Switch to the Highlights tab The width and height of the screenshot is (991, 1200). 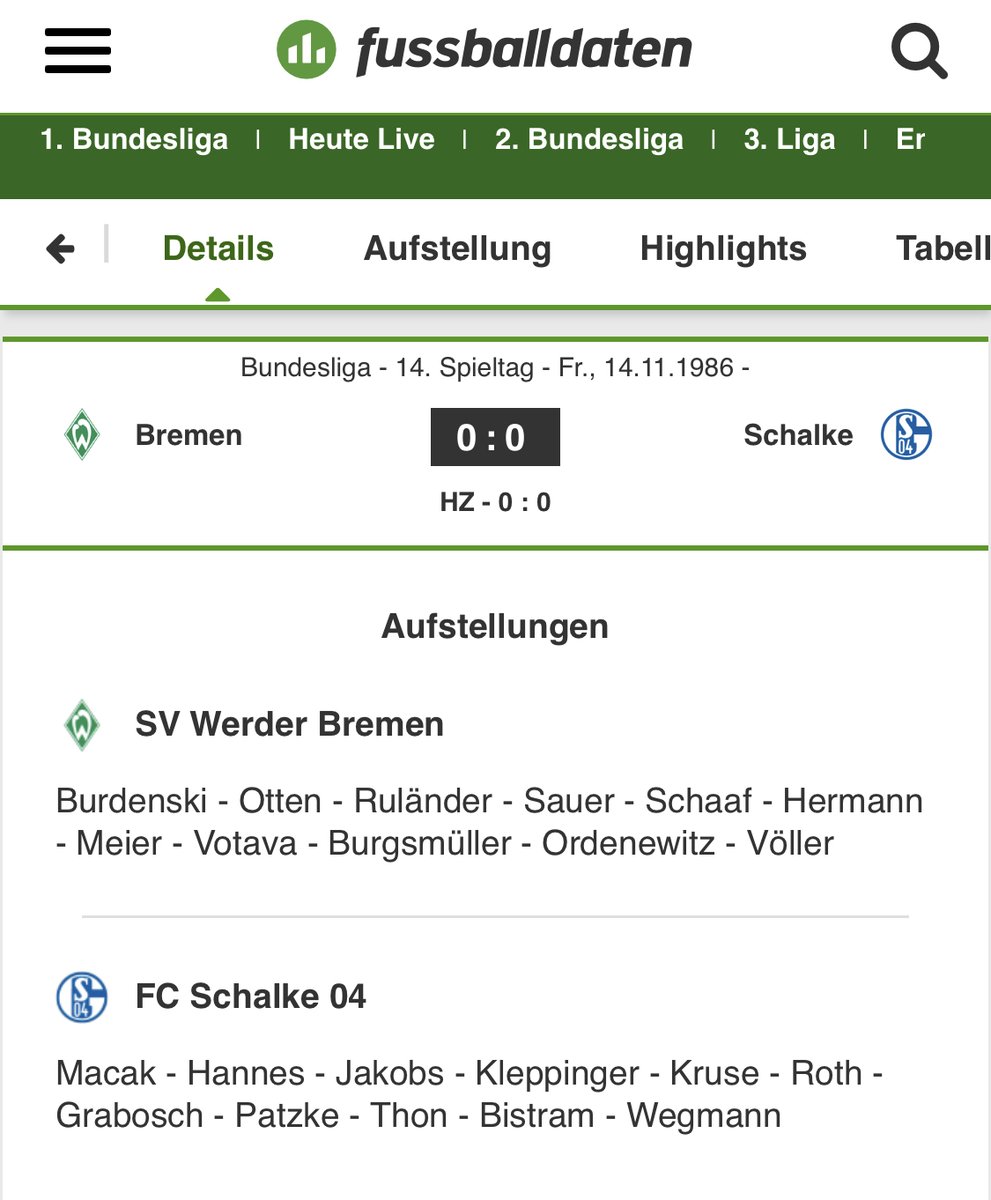pos(723,248)
